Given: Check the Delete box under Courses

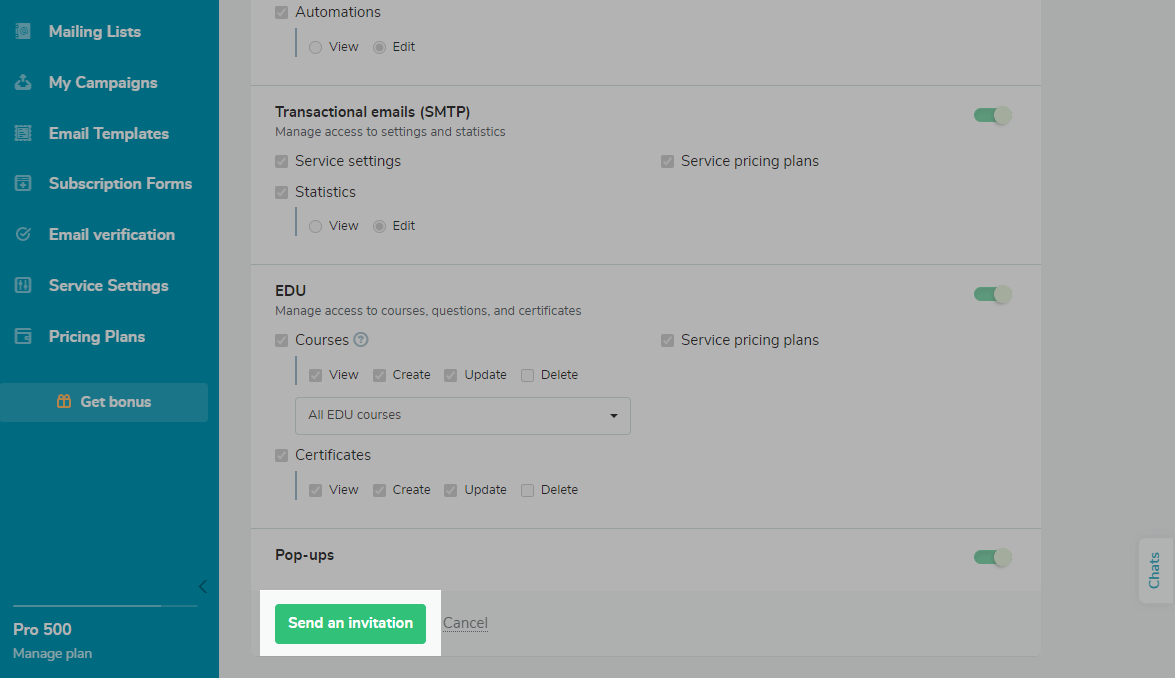Looking at the screenshot, I should click(528, 375).
